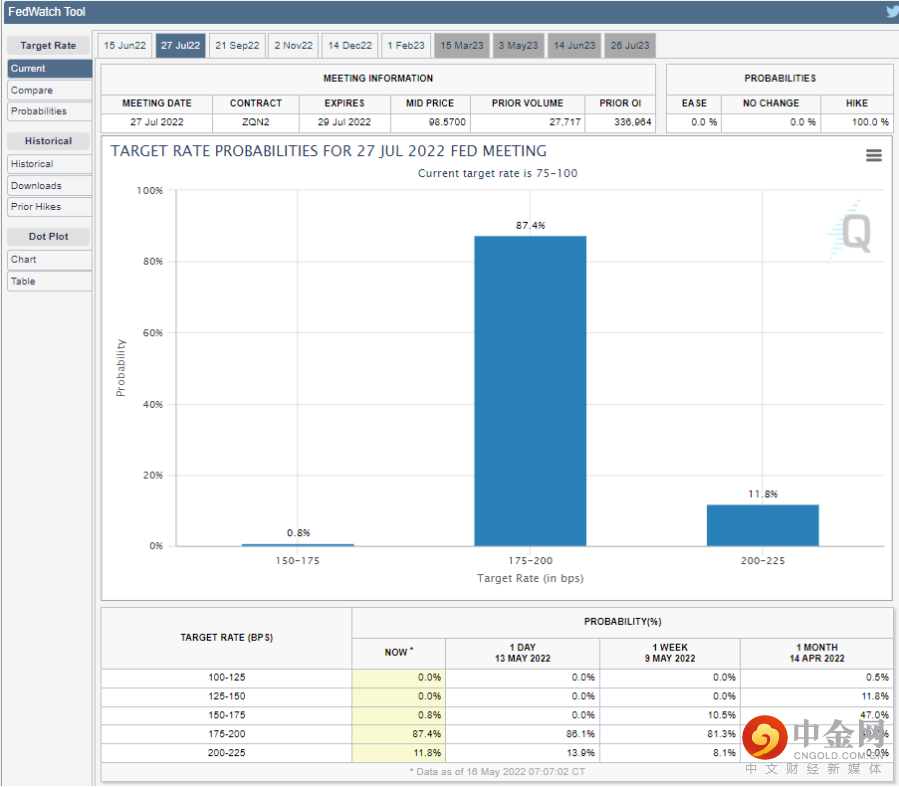Switch to the 21 Sep22 meeting tab
Viewport: 899px width, 787px height.
[237, 46]
